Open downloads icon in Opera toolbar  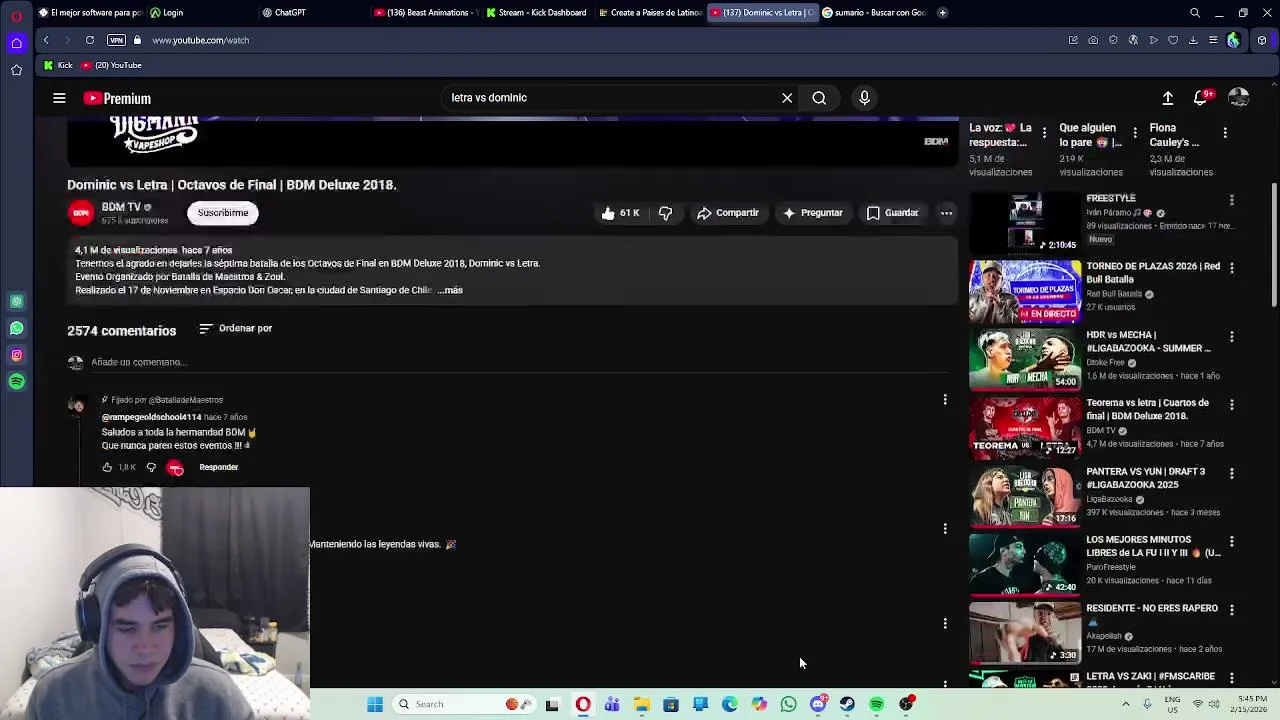1193,40
